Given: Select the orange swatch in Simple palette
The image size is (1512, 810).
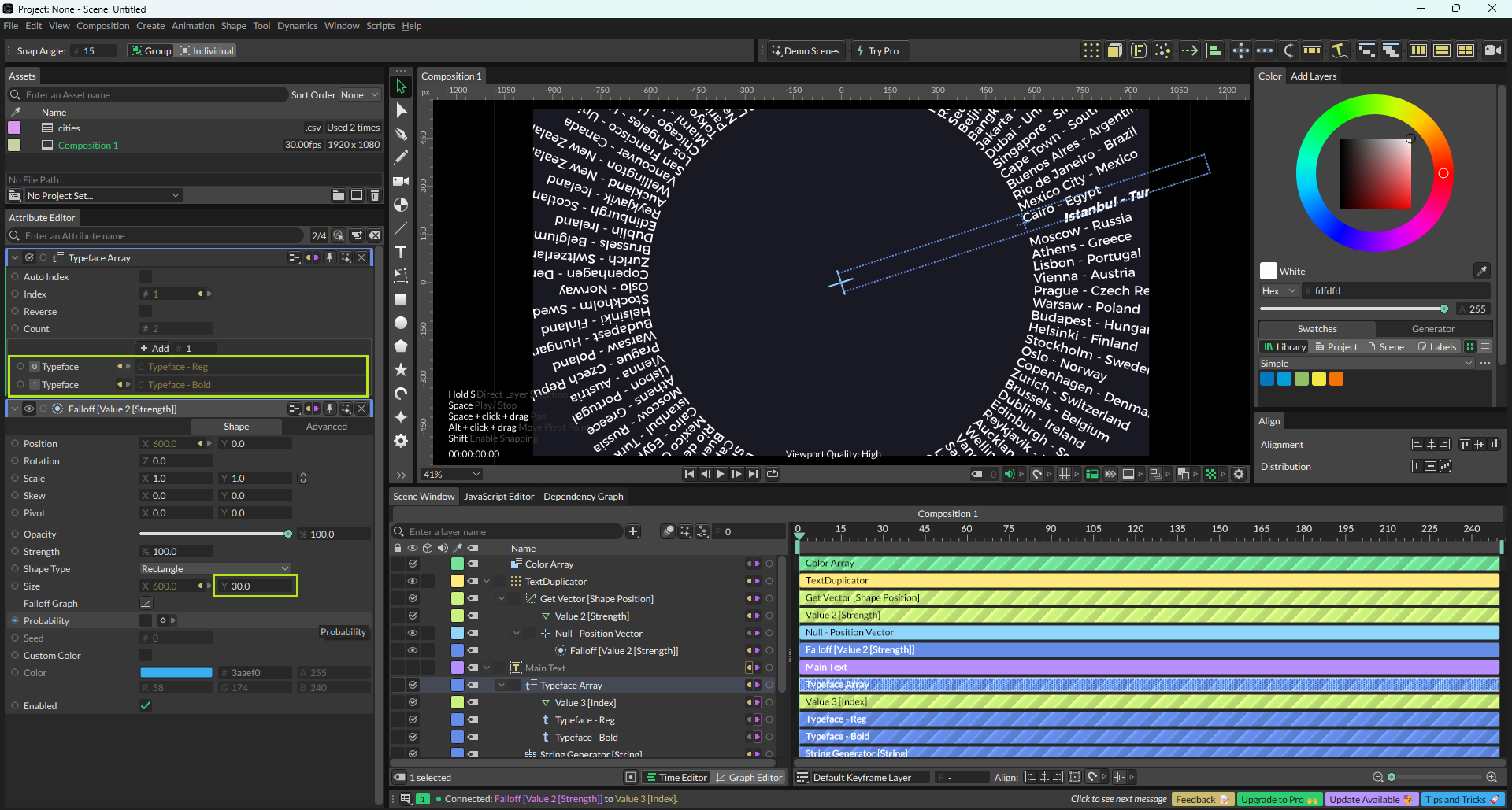Looking at the screenshot, I should coord(1336,379).
